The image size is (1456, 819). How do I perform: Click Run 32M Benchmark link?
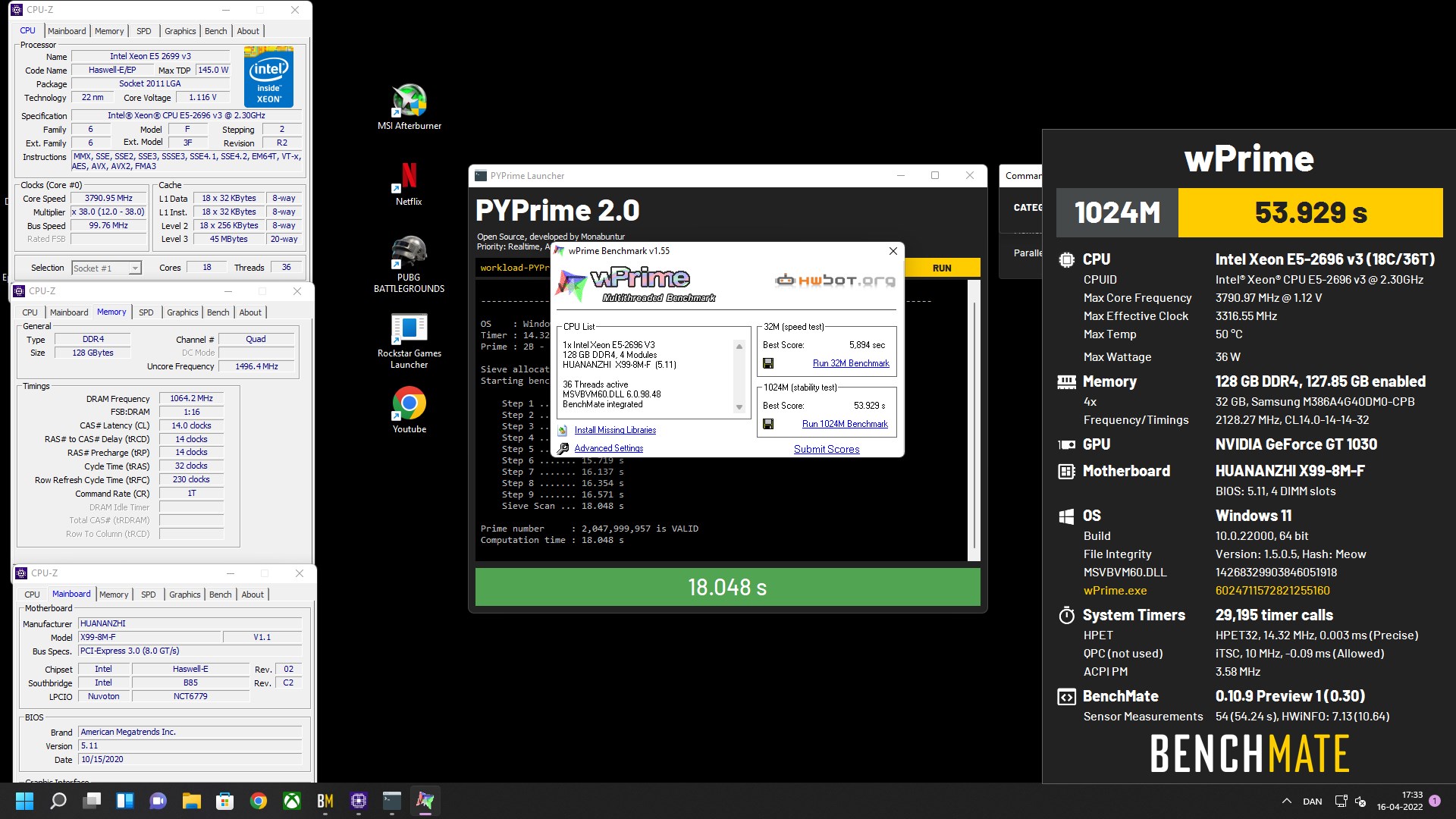click(x=851, y=363)
